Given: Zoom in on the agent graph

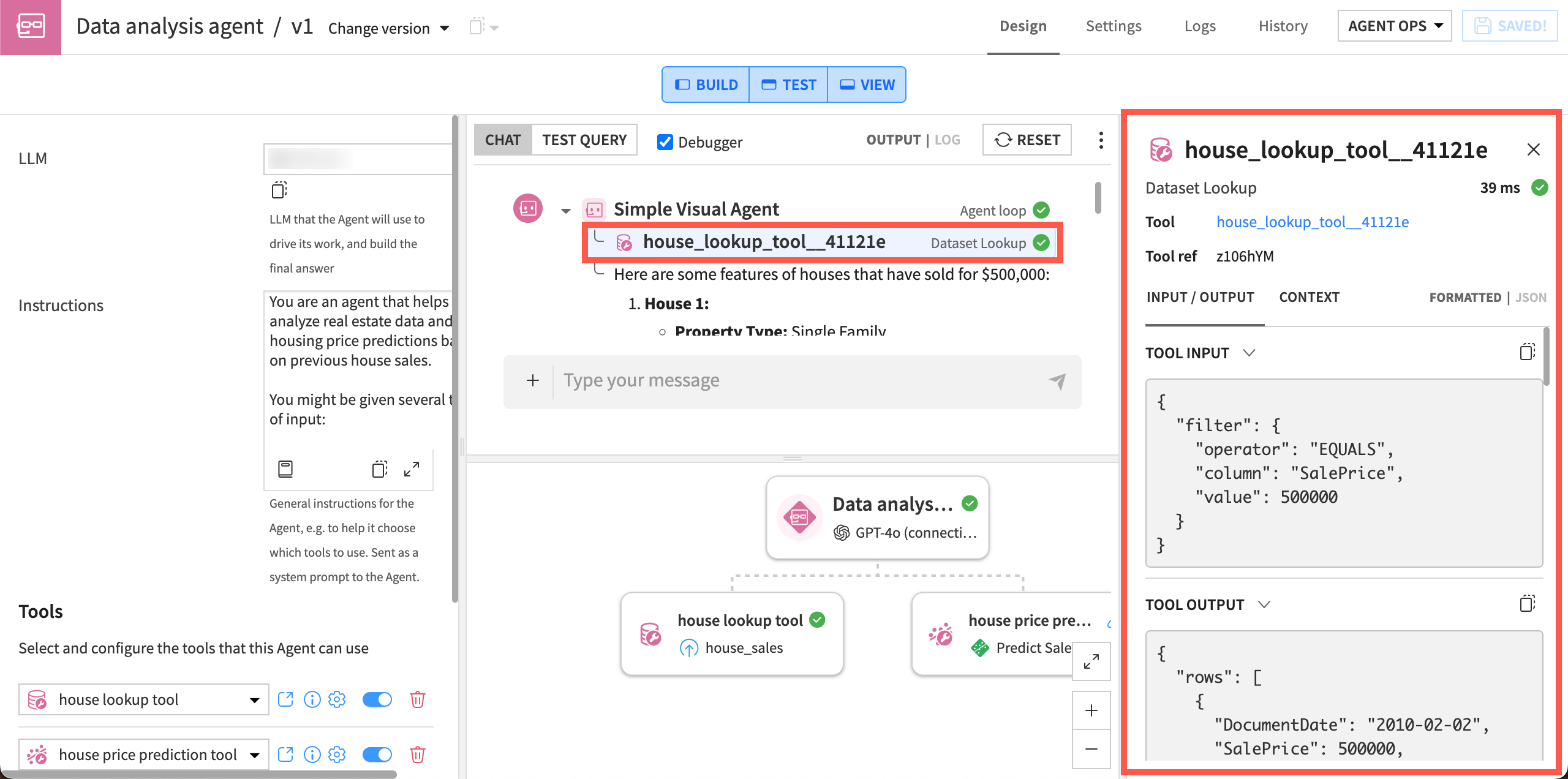Looking at the screenshot, I should (x=1091, y=710).
